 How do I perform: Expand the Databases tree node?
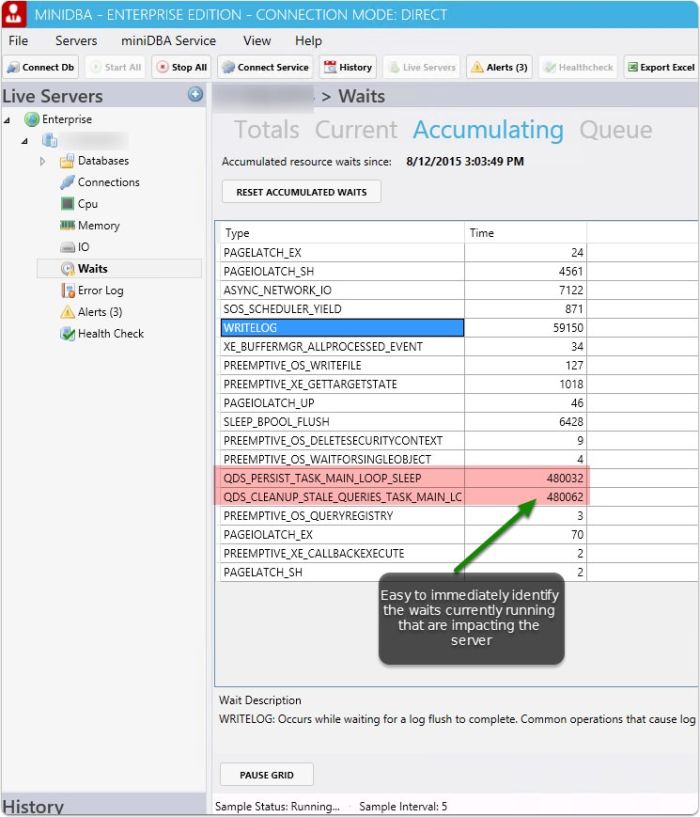click(x=43, y=161)
